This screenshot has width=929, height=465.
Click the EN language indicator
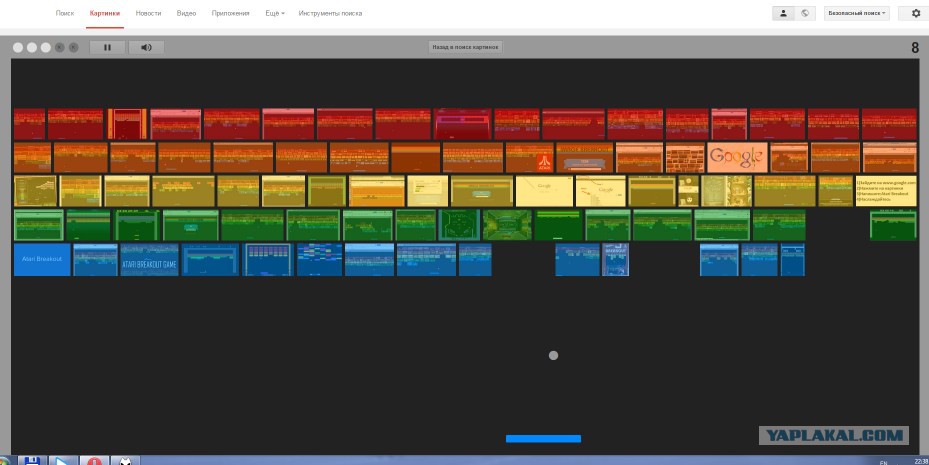click(x=883, y=462)
